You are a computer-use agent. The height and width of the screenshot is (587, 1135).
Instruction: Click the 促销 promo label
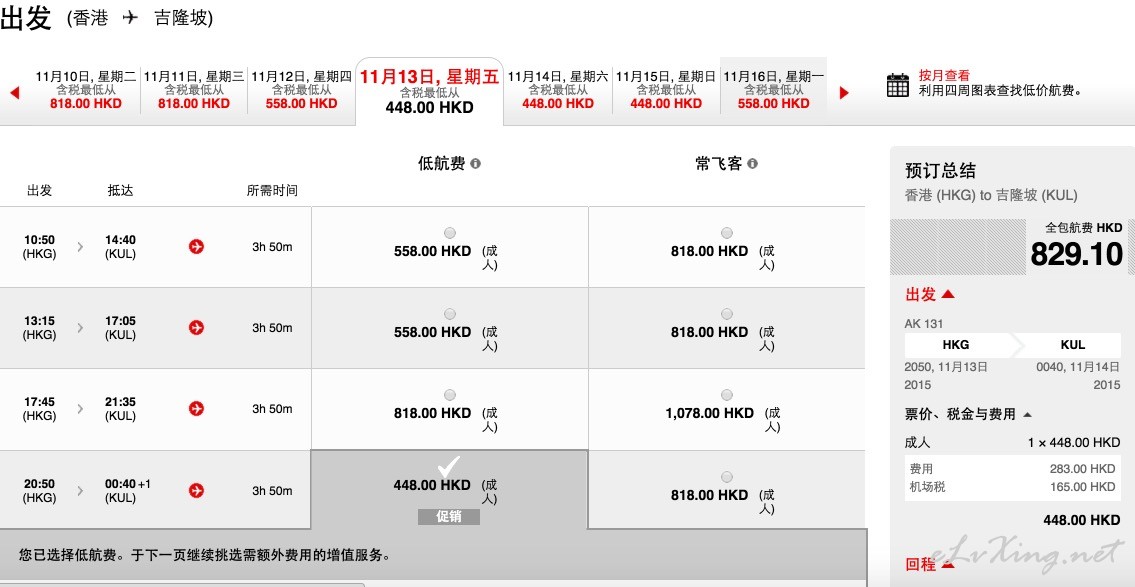(449, 516)
